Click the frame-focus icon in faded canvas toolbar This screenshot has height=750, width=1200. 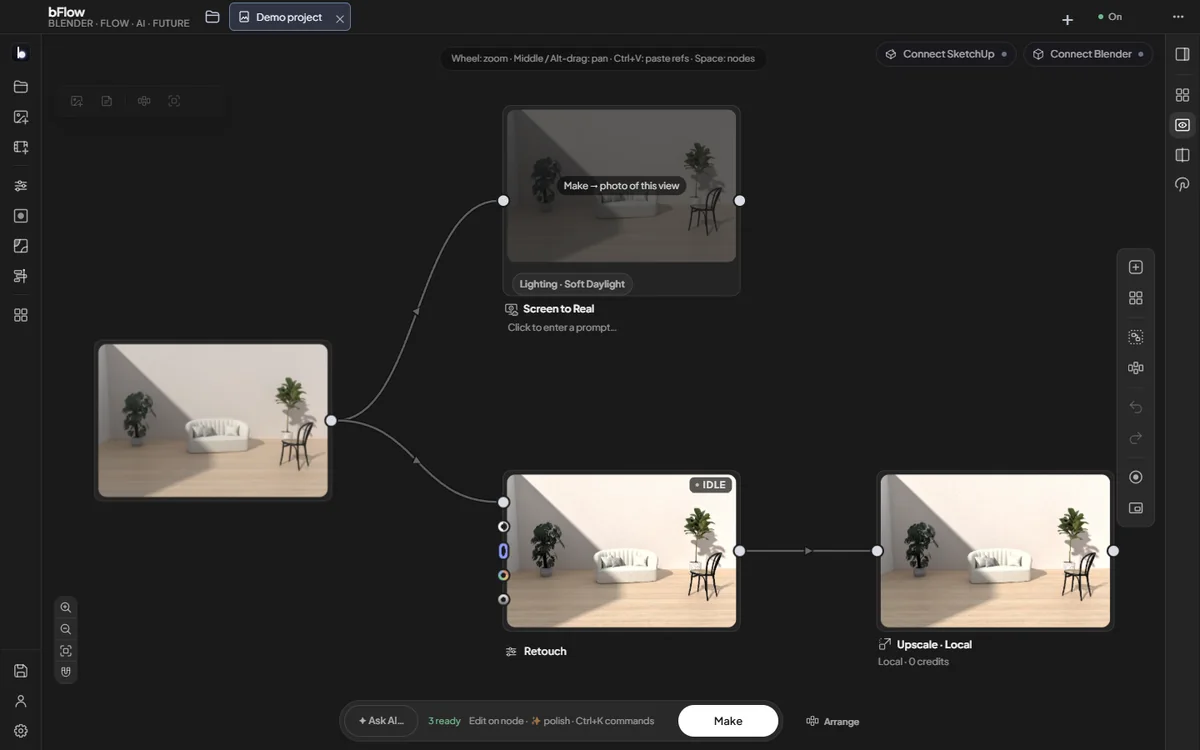click(x=174, y=101)
